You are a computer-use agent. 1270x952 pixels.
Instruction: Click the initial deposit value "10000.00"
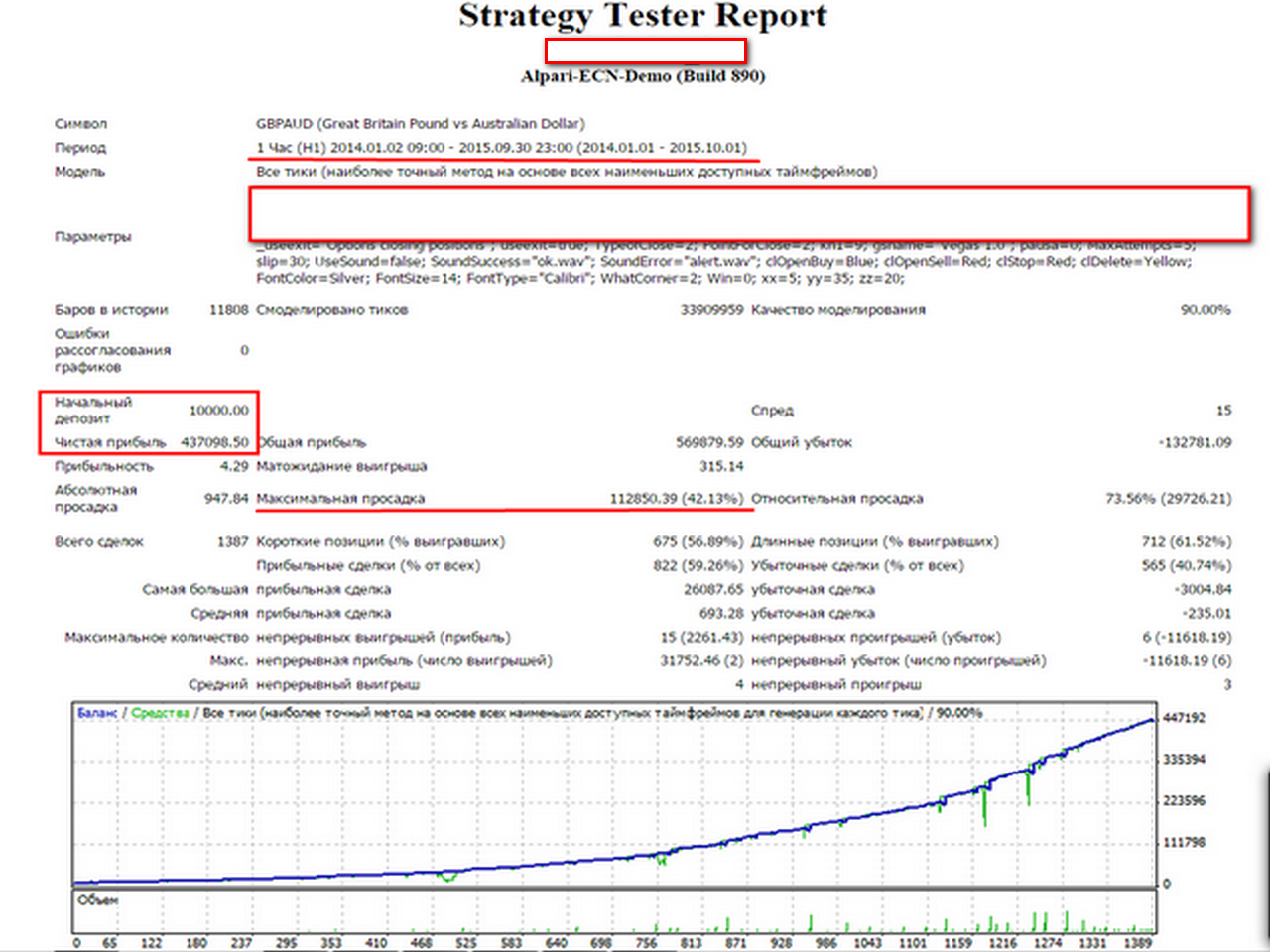tap(219, 411)
